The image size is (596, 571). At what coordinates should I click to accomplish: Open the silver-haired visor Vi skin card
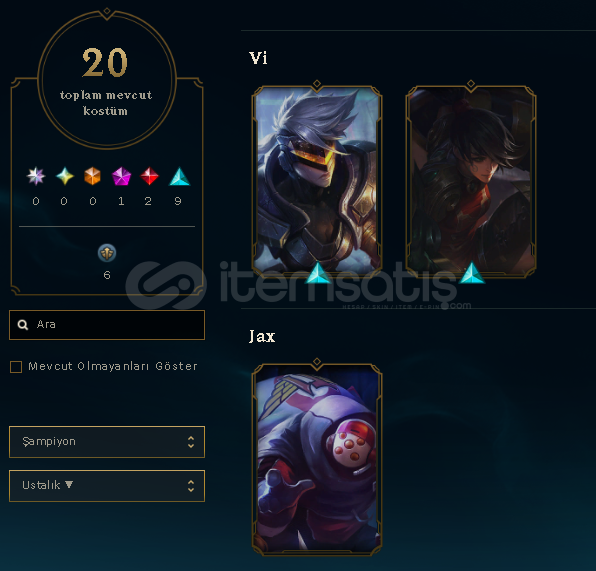[317, 180]
